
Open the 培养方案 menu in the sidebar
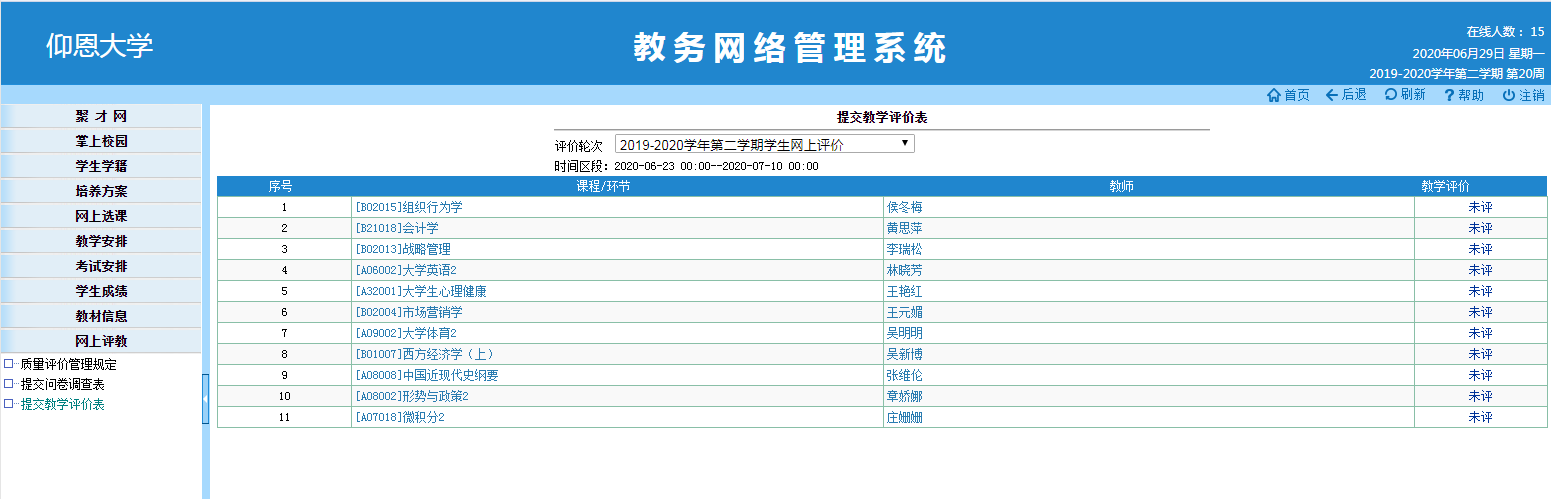pos(101,191)
